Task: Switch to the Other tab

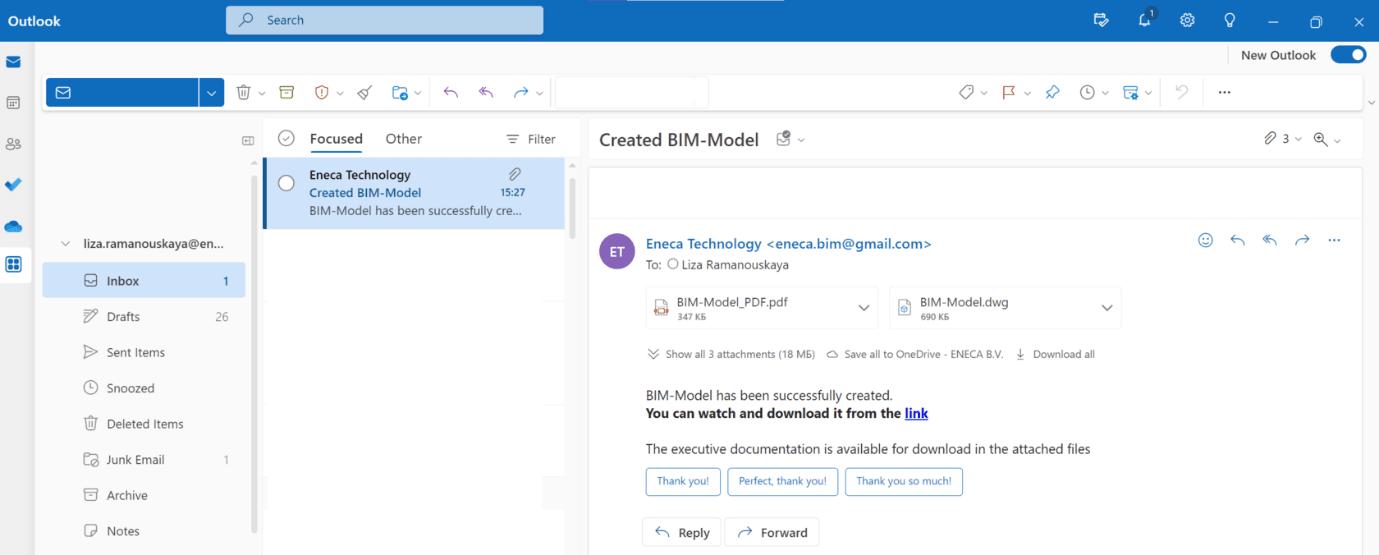Action: (404, 139)
